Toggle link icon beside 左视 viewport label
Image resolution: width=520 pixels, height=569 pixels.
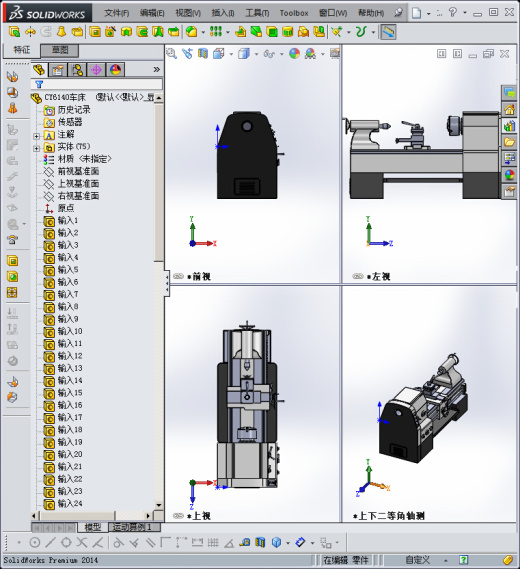pyautogui.click(x=358, y=276)
